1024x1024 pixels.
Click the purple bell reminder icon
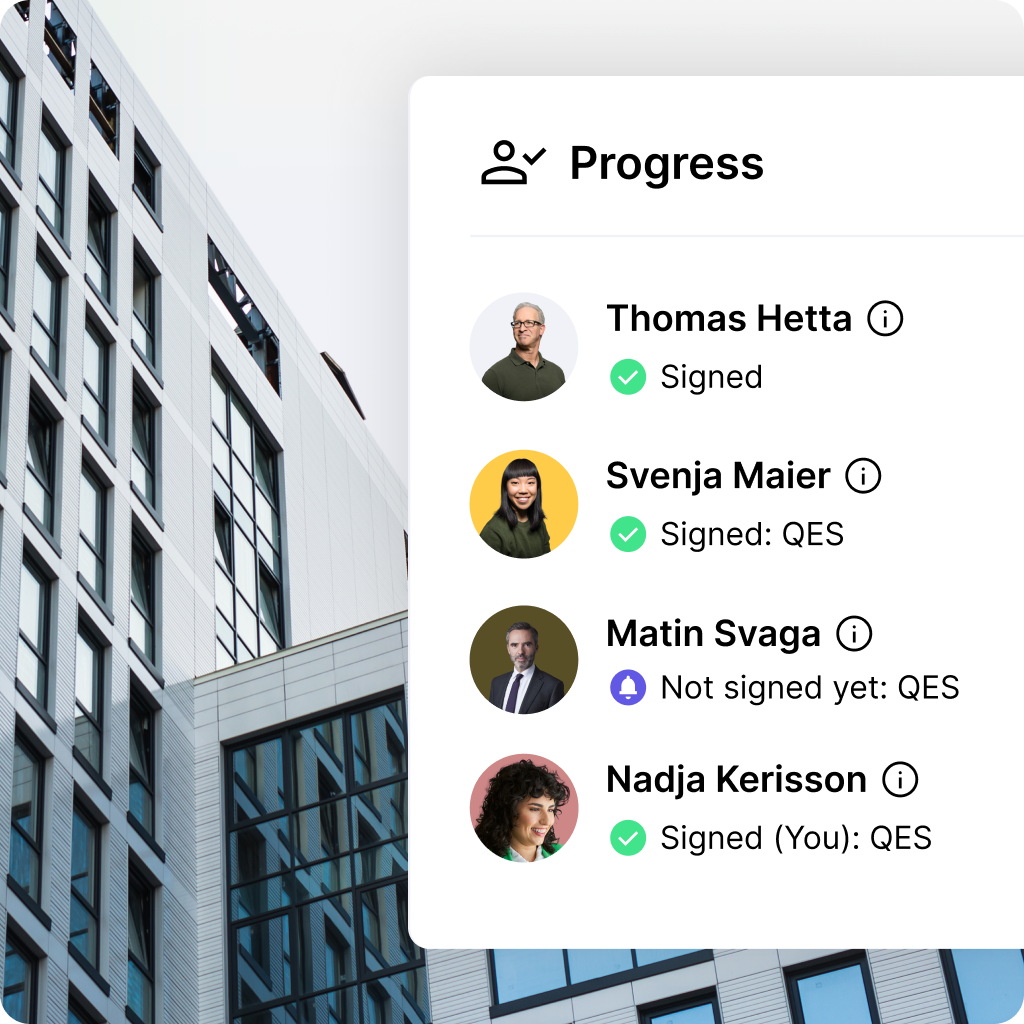click(628, 687)
